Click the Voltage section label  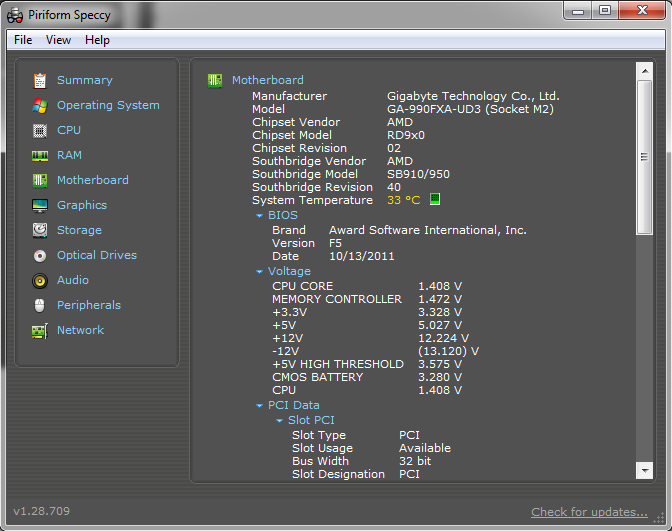pyautogui.click(x=289, y=271)
